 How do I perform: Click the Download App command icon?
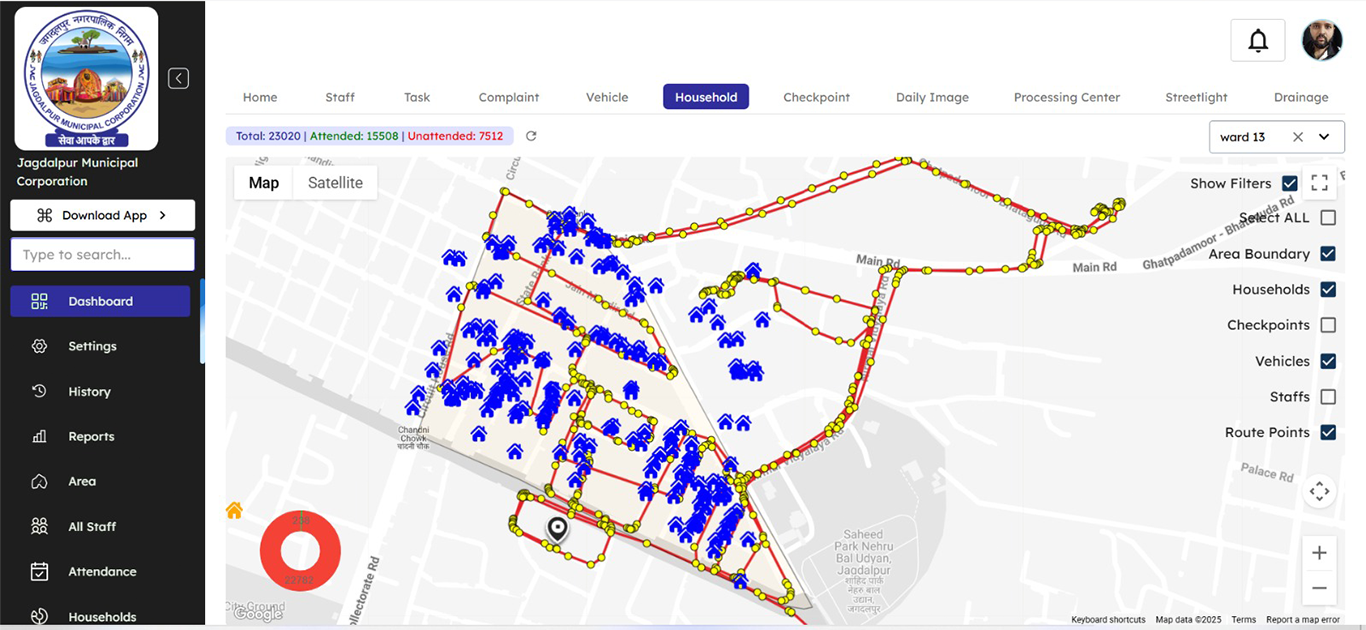click(44, 215)
